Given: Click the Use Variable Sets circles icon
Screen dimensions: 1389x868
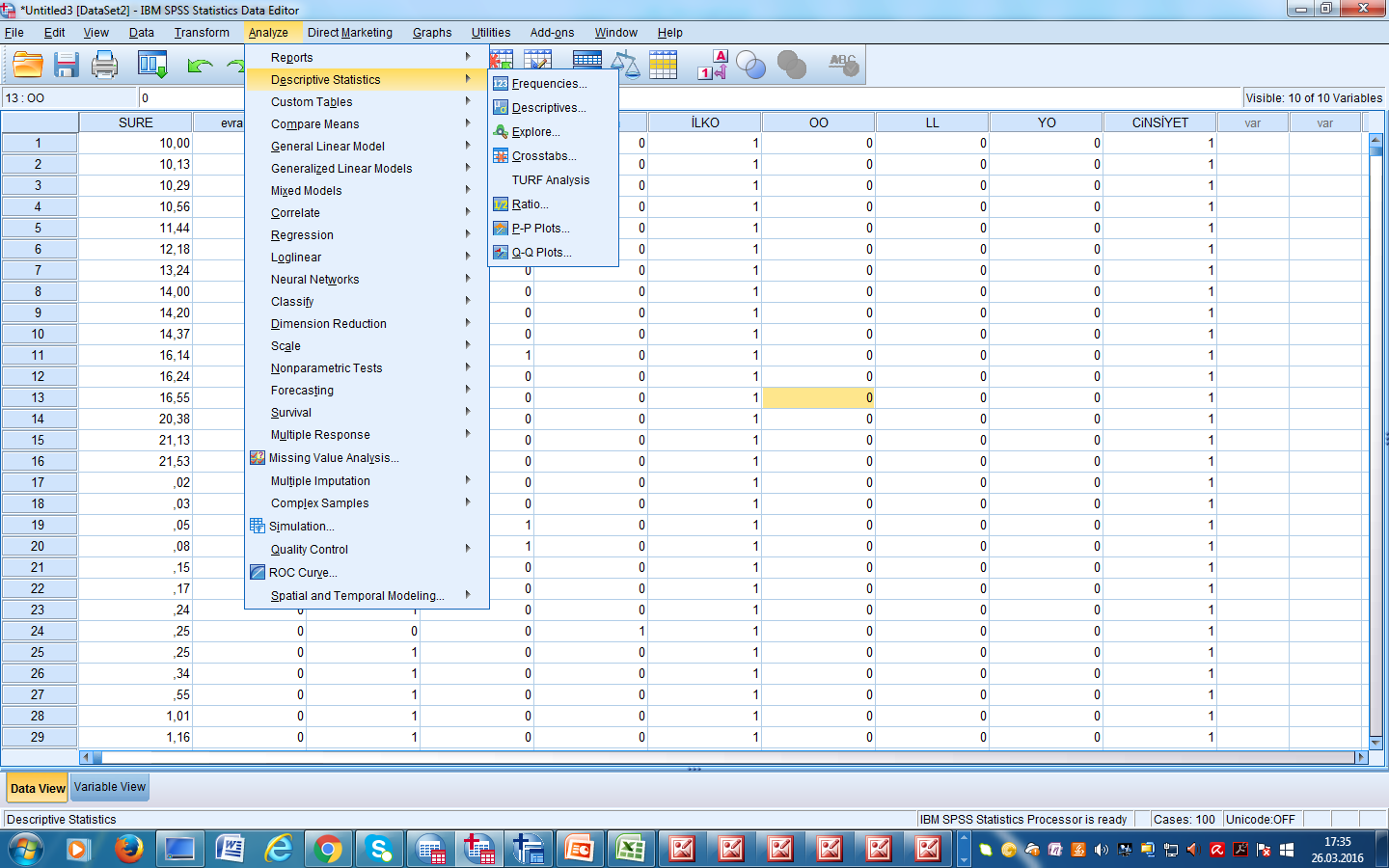Looking at the screenshot, I should [750, 66].
